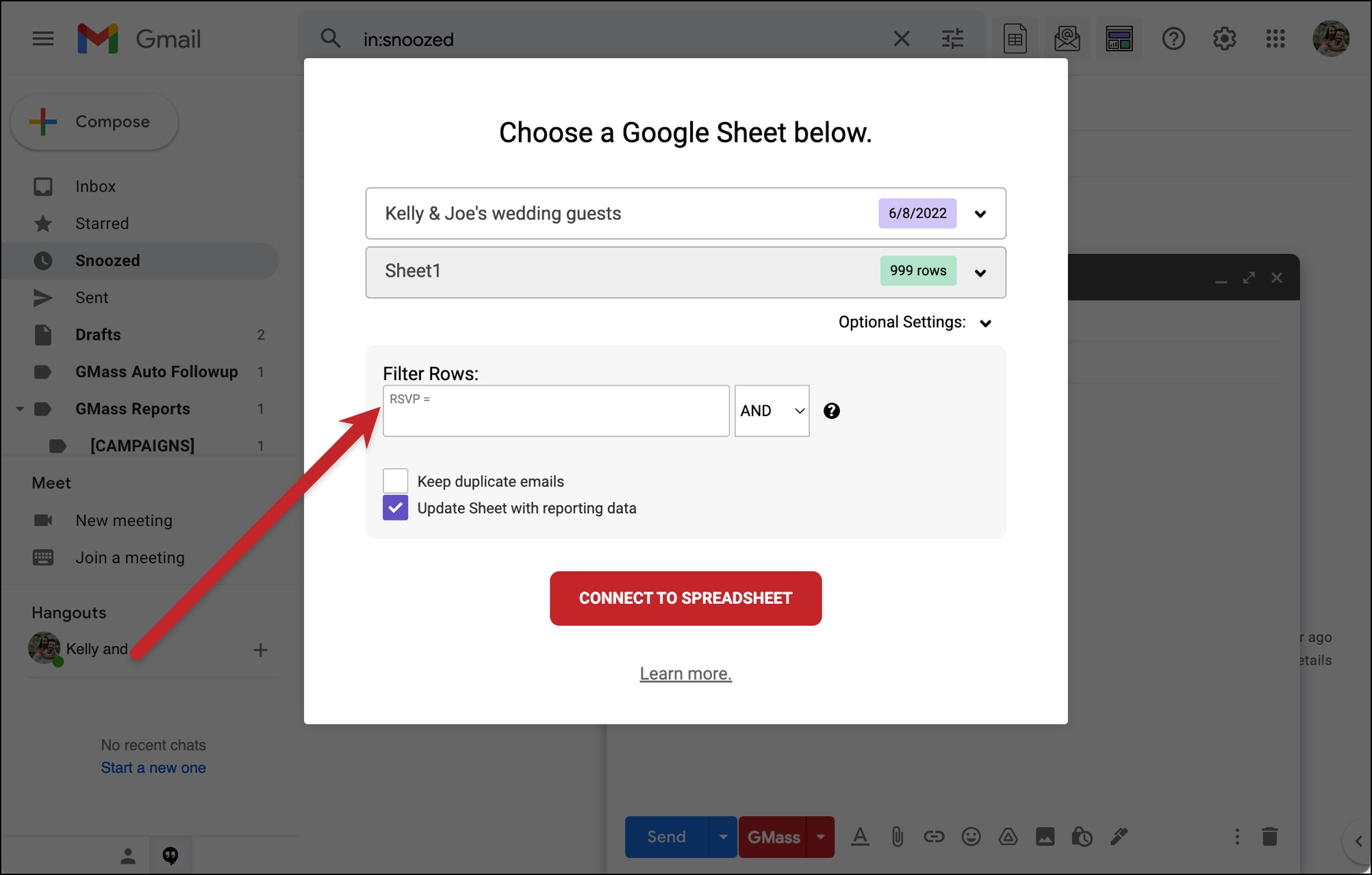This screenshot has width=1372, height=875.
Task: Click the Compose button
Action: (94, 122)
